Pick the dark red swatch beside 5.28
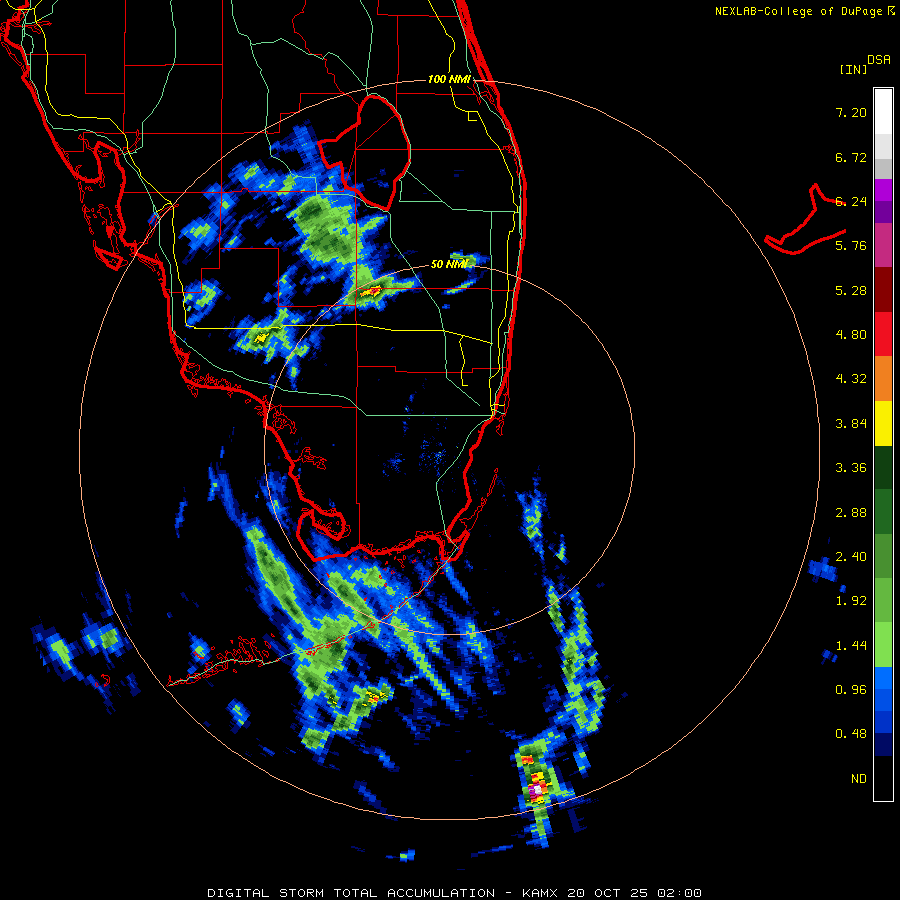 pyautogui.click(x=883, y=290)
